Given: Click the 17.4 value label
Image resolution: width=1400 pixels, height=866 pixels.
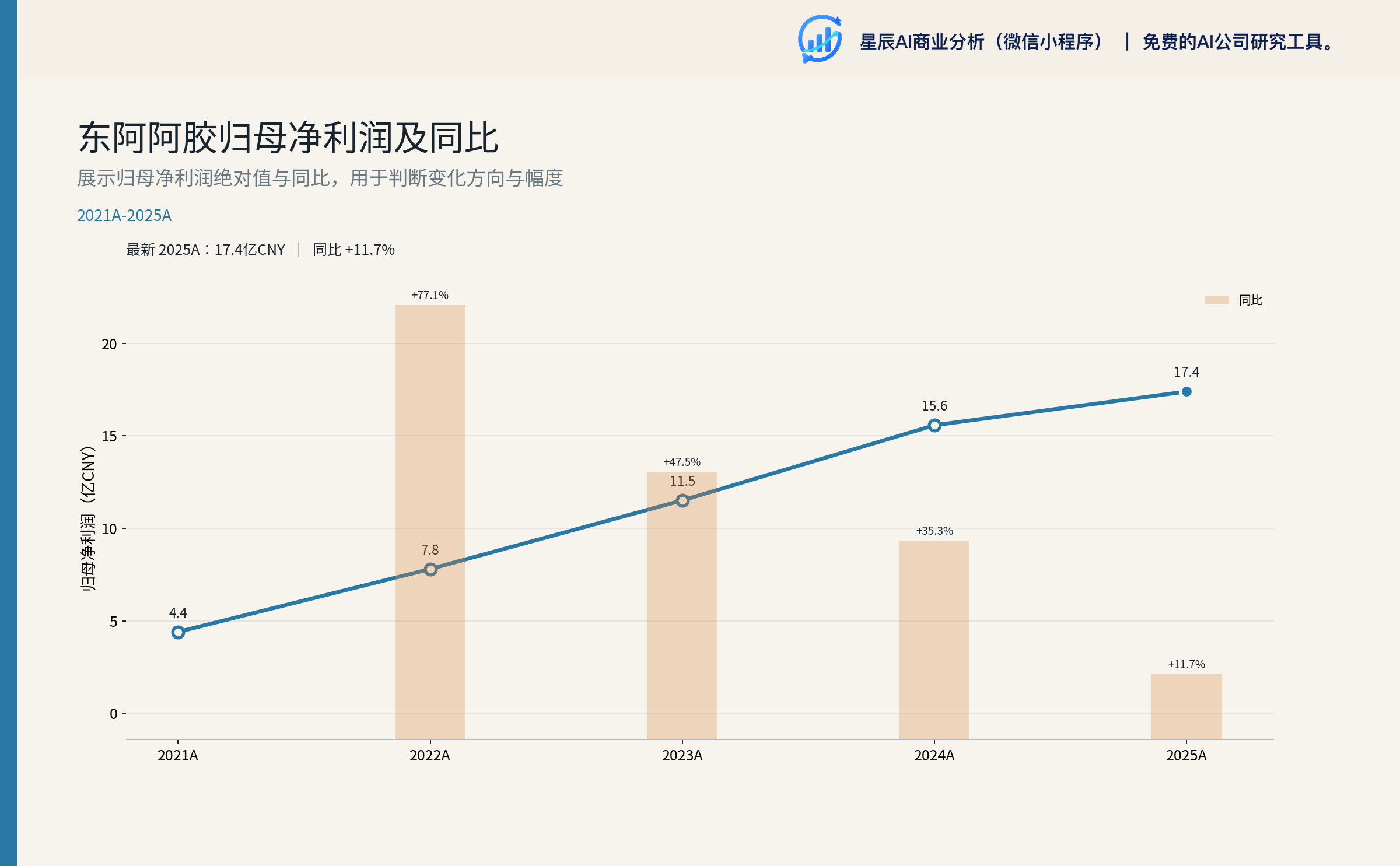Looking at the screenshot, I should (1186, 372).
